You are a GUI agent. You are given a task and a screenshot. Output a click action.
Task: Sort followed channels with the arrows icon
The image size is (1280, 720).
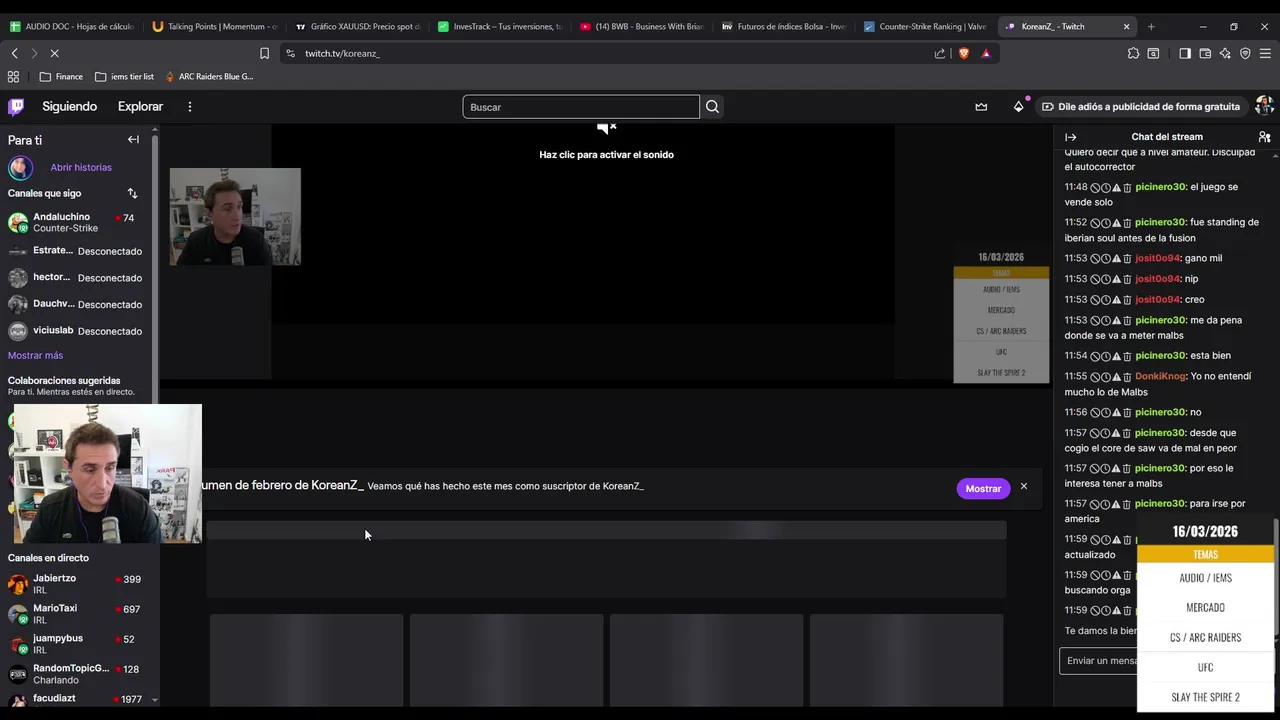click(132, 193)
